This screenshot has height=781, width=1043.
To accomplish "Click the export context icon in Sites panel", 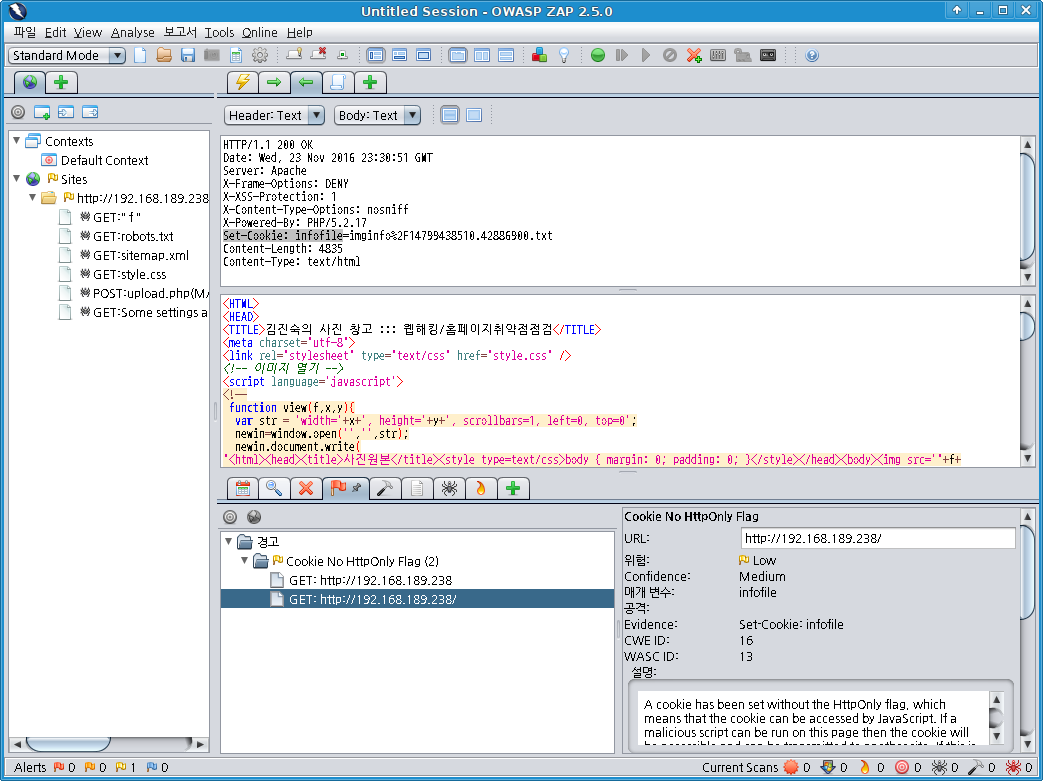I will [90, 112].
